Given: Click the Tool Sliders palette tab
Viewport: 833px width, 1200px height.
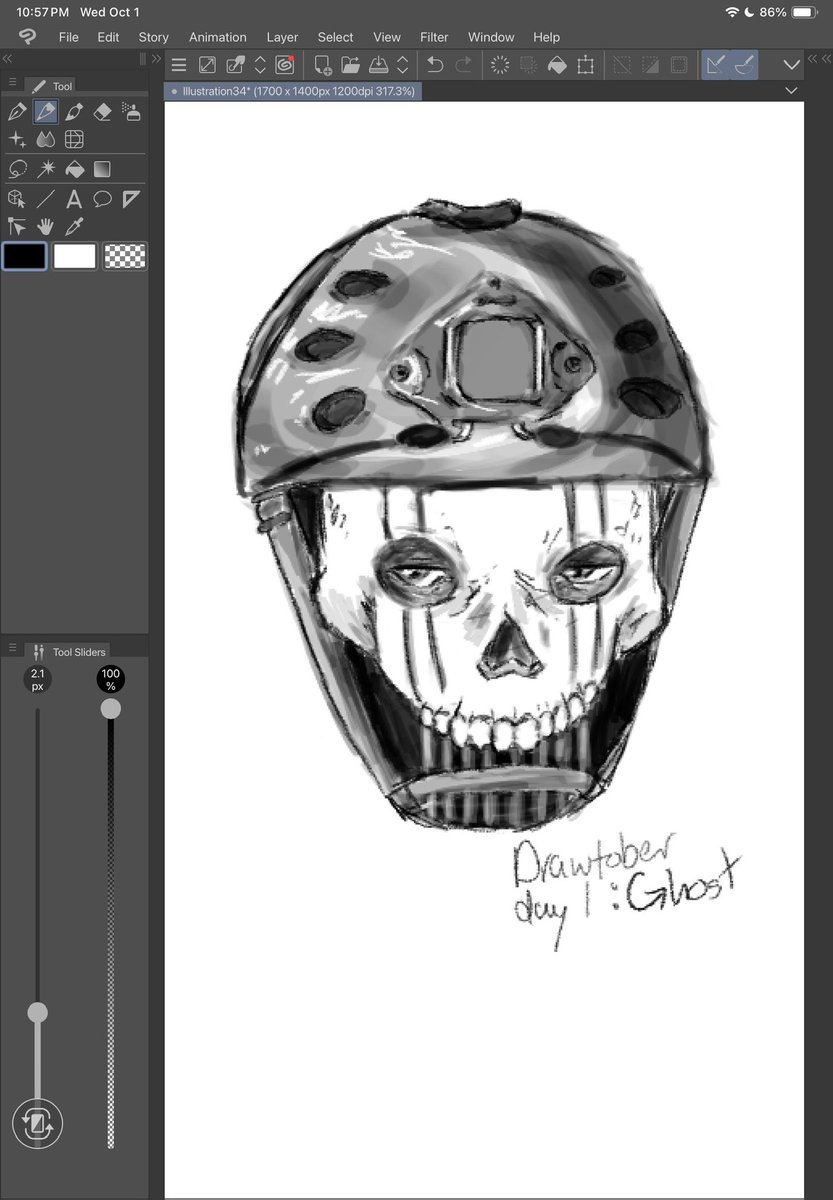Looking at the screenshot, I should pos(68,651).
